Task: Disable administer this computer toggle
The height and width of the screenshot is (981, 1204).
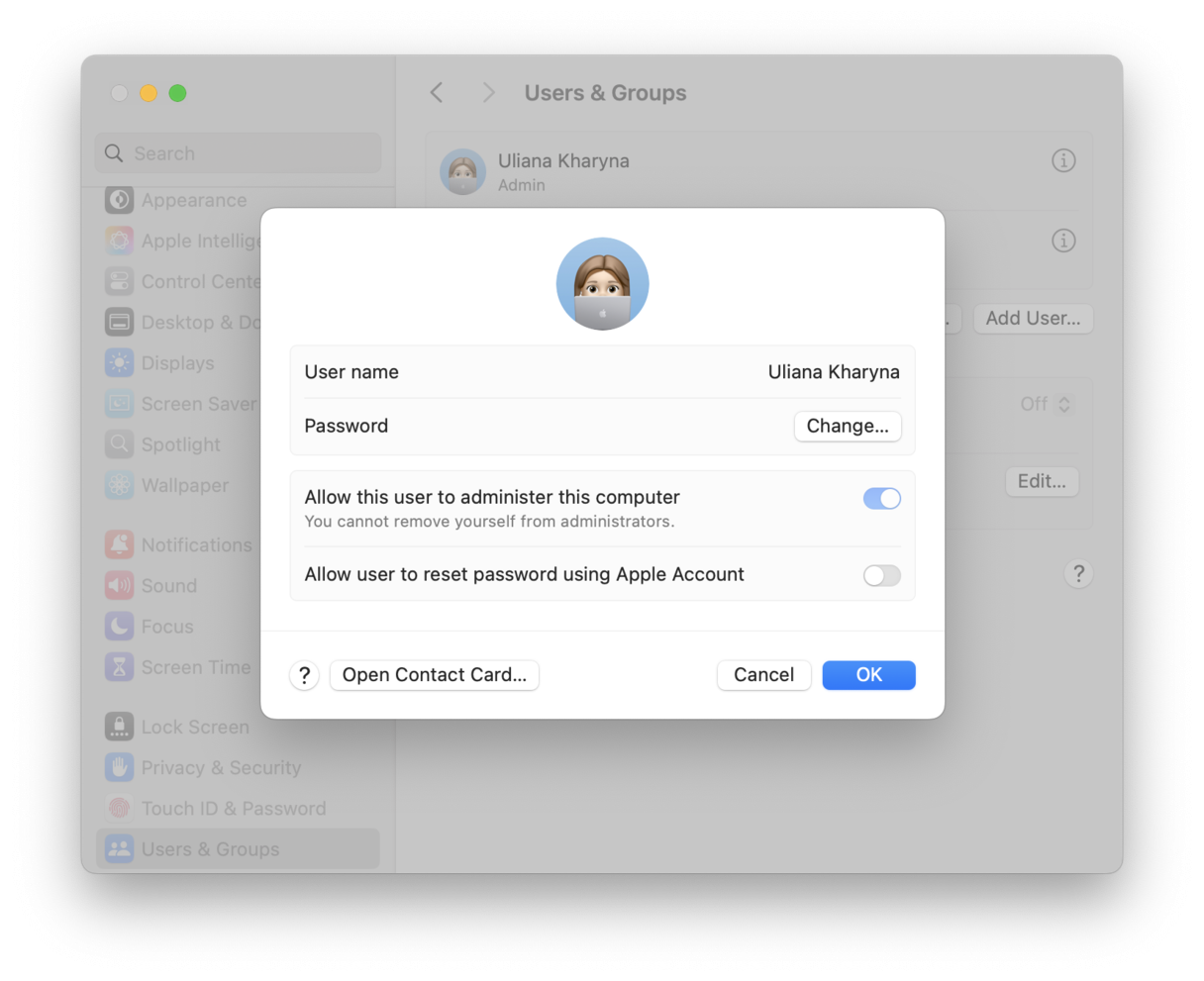Action: (881, 498)
